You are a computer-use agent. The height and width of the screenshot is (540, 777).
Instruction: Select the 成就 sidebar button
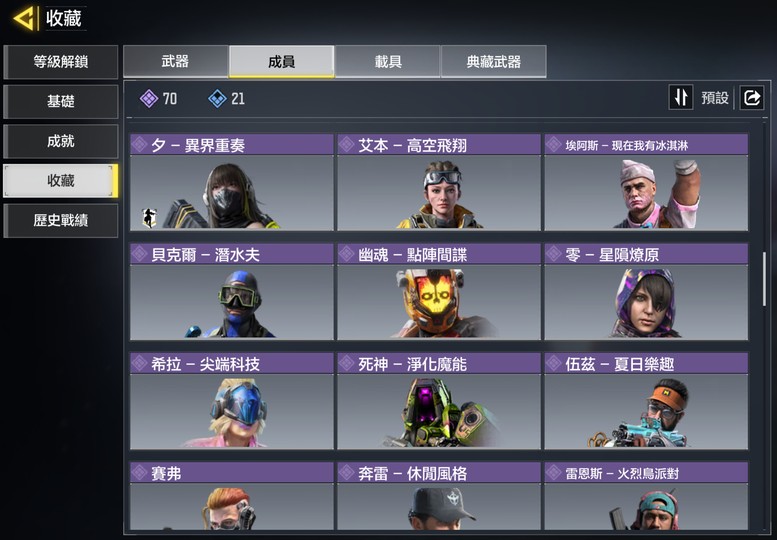(x=60, y=141)
